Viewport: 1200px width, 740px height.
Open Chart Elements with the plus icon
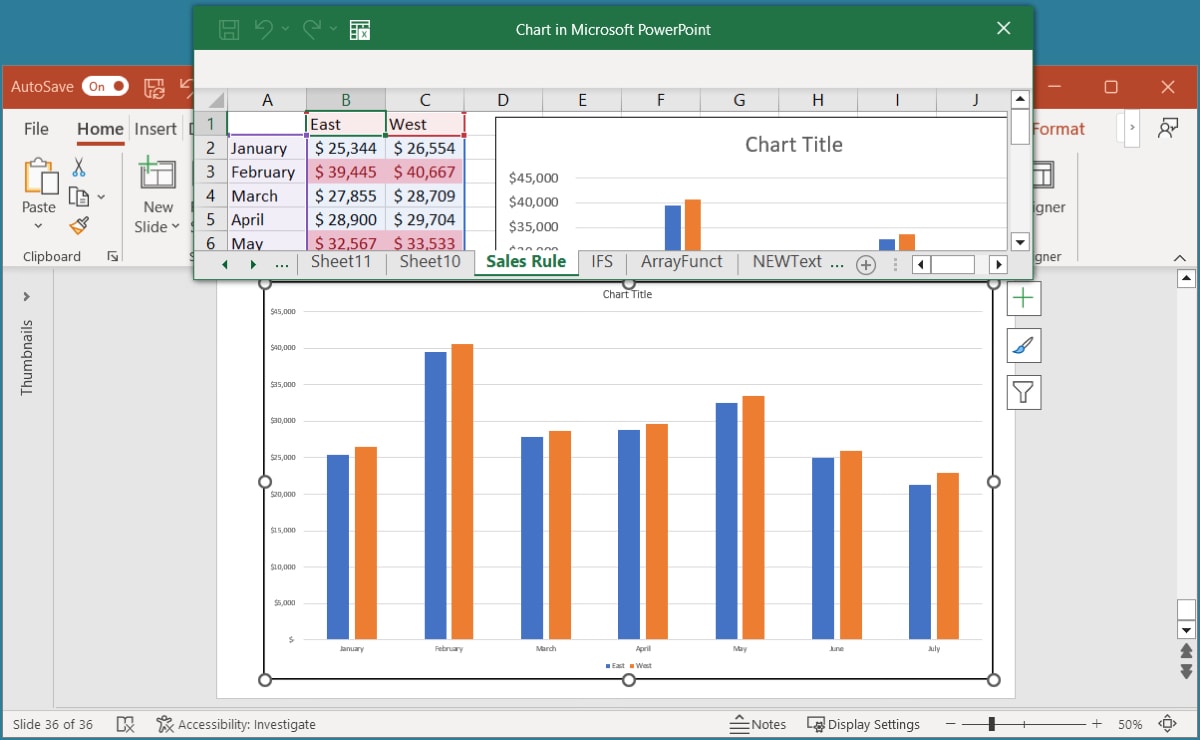tap(1023, 297)
